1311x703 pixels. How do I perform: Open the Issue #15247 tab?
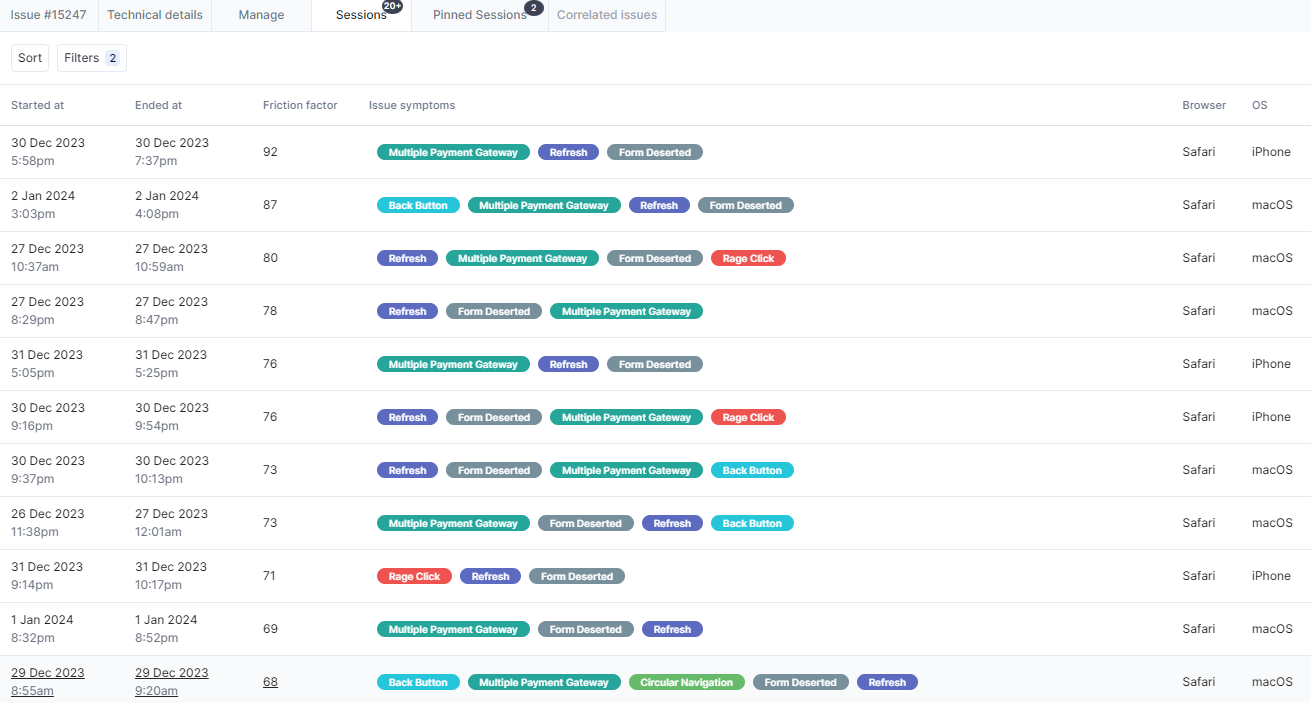coord(49,15)
